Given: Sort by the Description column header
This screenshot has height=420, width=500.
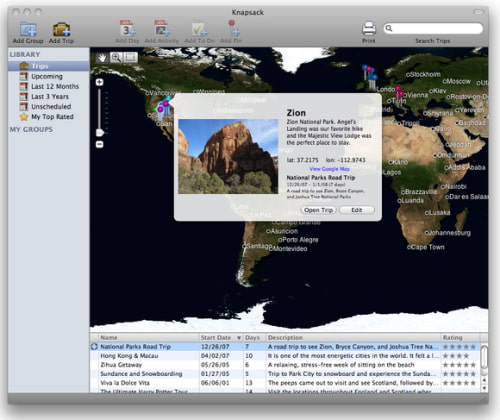Looking at the screenshot, I should [x=353, y=337].
